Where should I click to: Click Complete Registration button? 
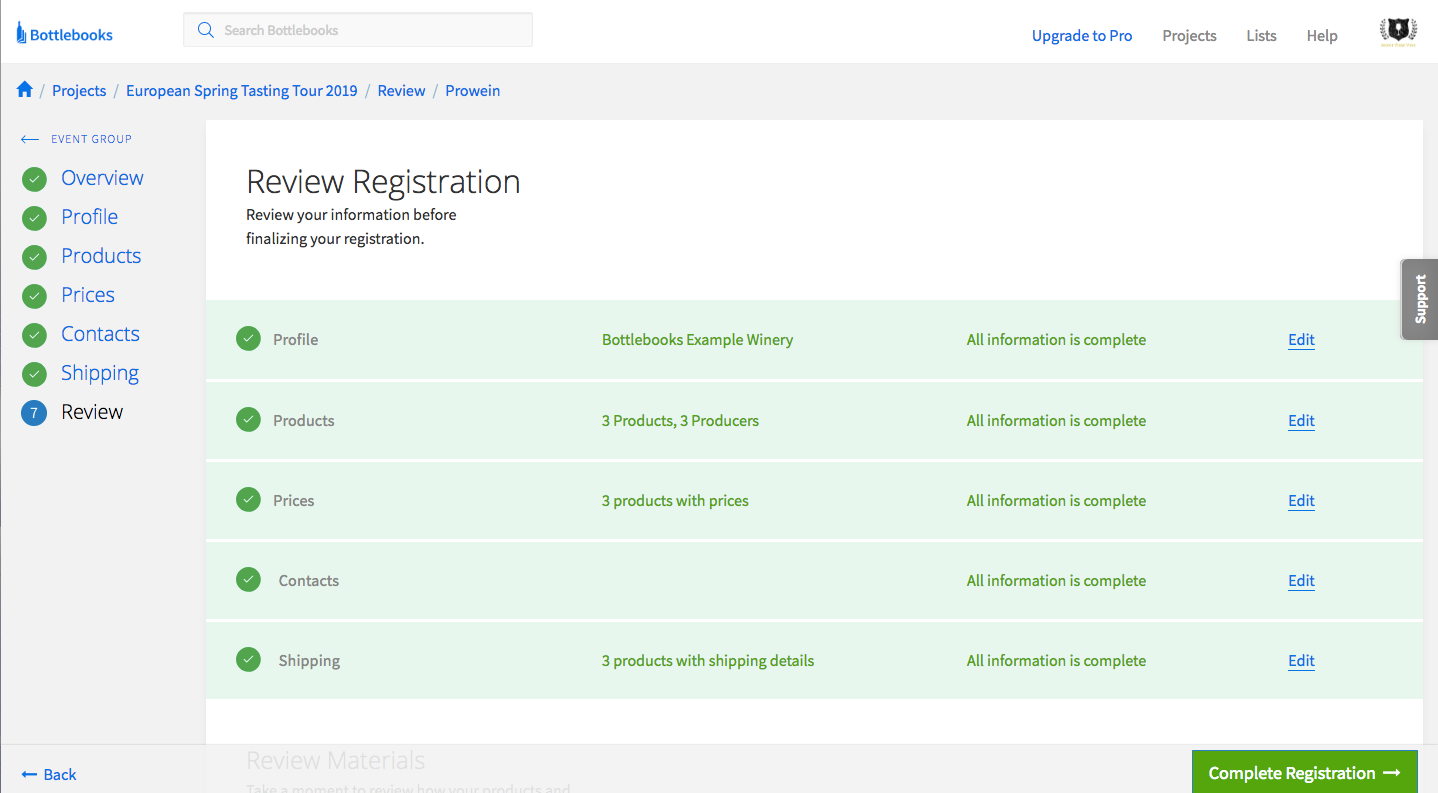[x=1304, y=773]
